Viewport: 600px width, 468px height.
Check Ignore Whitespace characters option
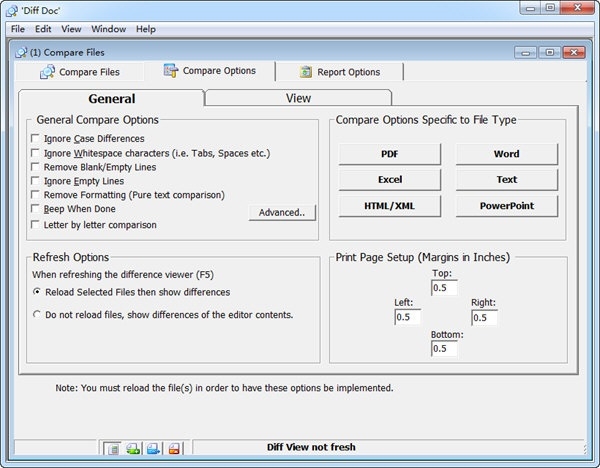(x=35, y=153)
